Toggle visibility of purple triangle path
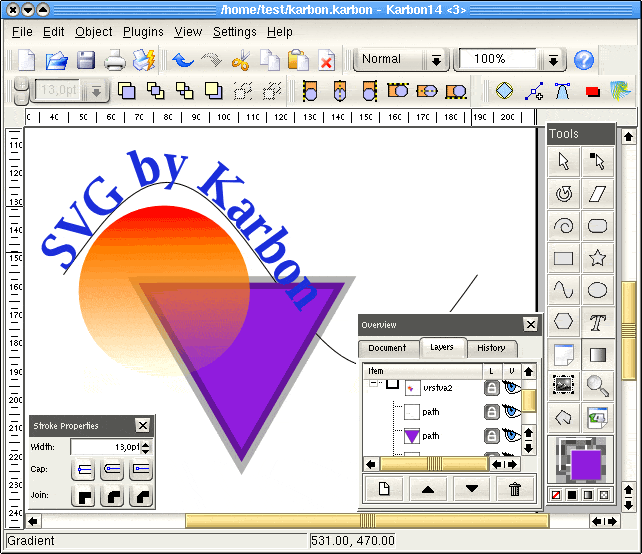The image size is (642, 554). (511, 436)
